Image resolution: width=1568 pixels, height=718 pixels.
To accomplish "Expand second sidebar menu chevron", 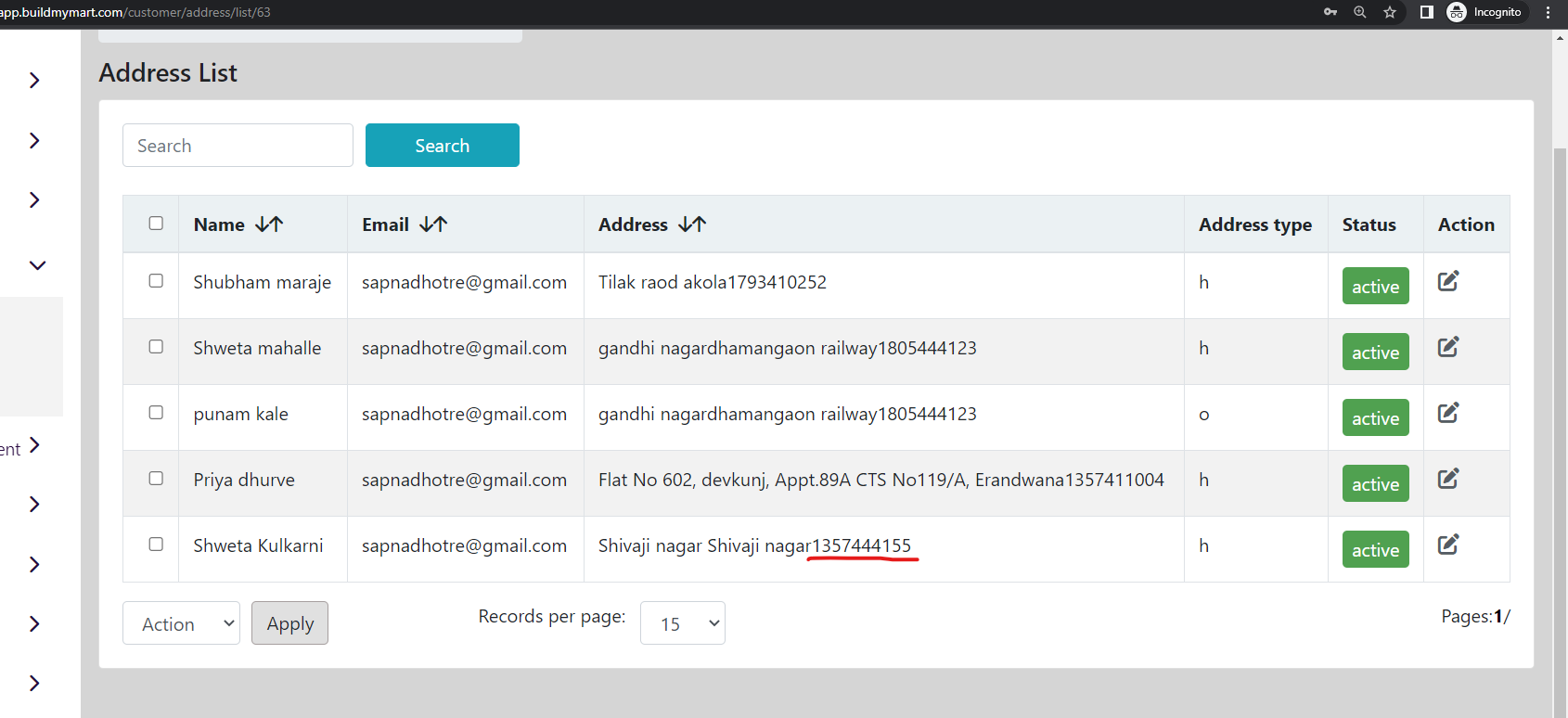I will click(34, 140).
